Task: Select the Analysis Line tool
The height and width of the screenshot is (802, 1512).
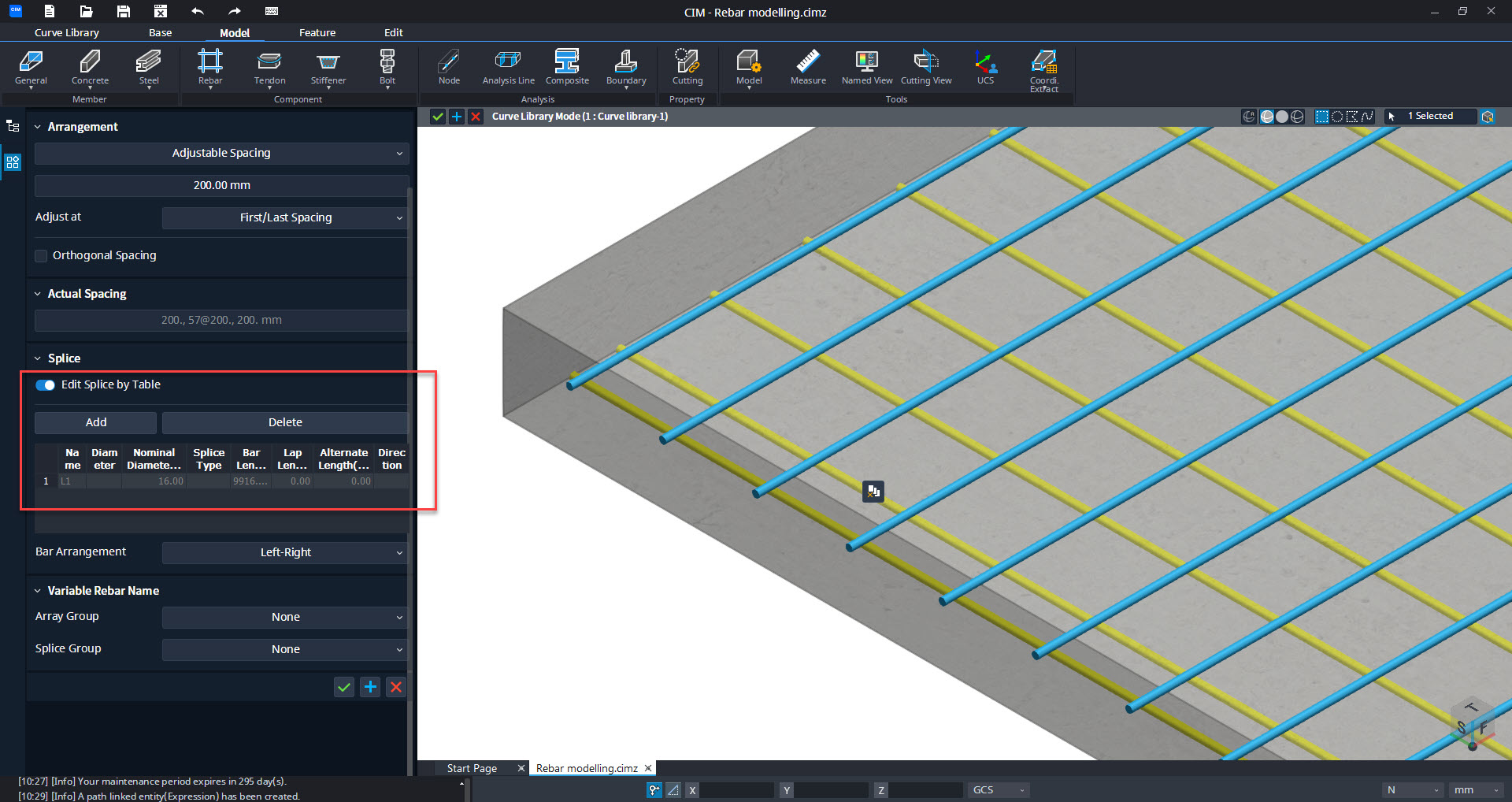Action: (508, 68)
